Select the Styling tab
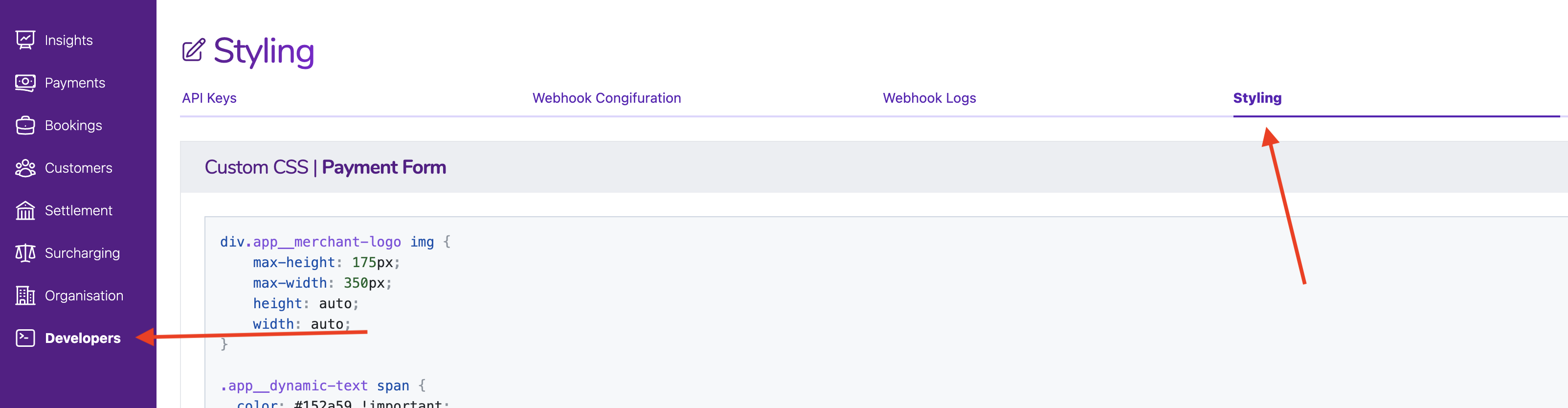The width and height of the screenshot is (1568, 408). pyautogui.click(x=1257, y=98)
